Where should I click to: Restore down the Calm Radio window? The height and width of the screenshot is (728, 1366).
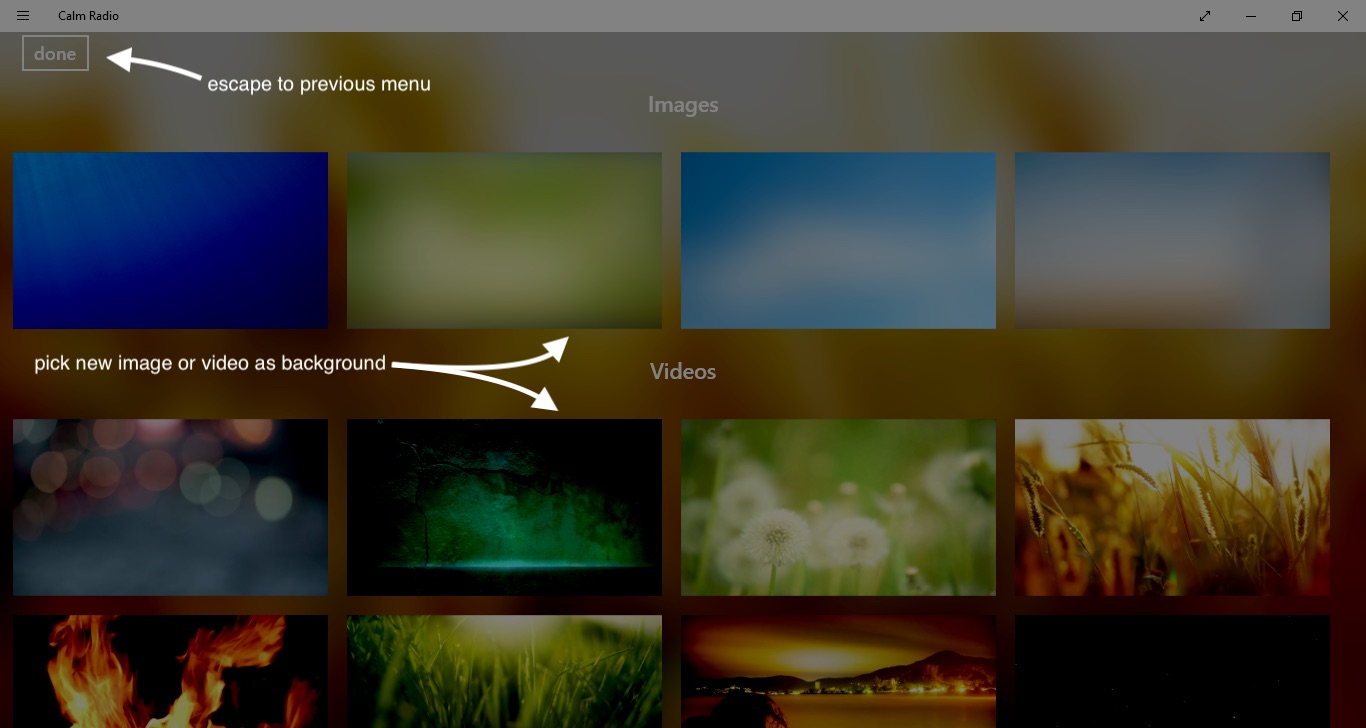[x=1296, y=15]
